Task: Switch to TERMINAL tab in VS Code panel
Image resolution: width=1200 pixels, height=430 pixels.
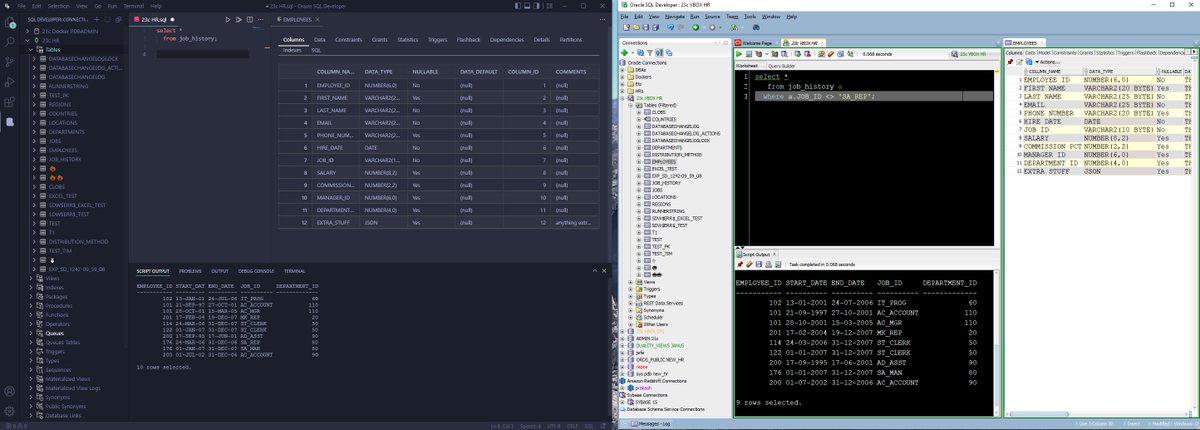Action: [294, 271]
